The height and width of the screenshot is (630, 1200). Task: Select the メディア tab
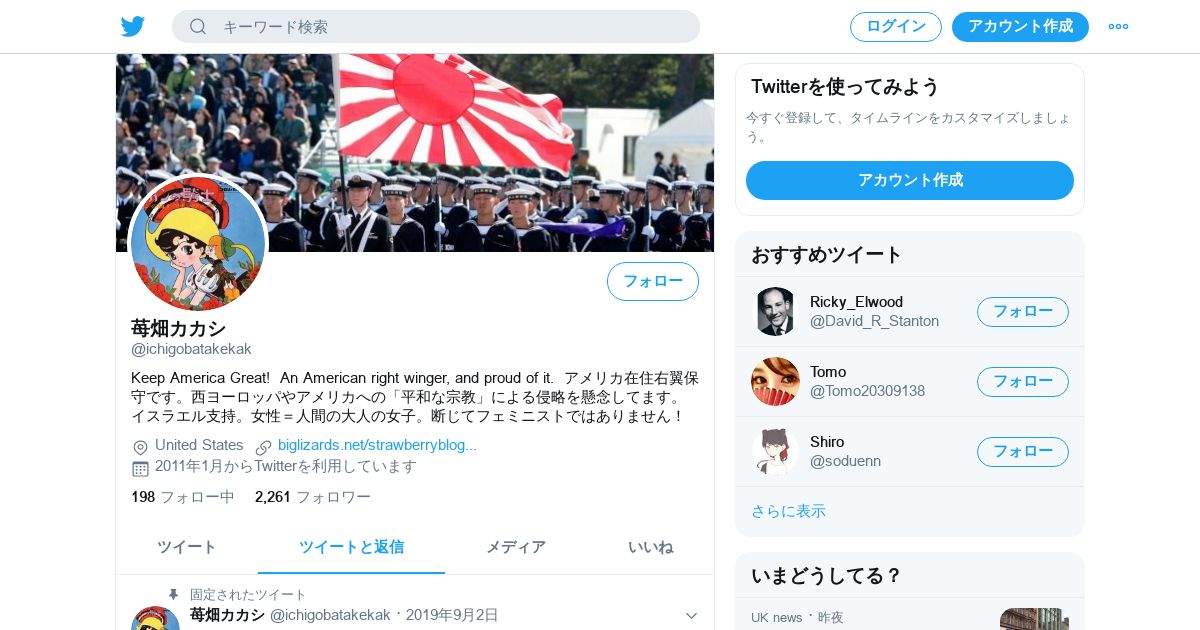click(x=516, y=547)
